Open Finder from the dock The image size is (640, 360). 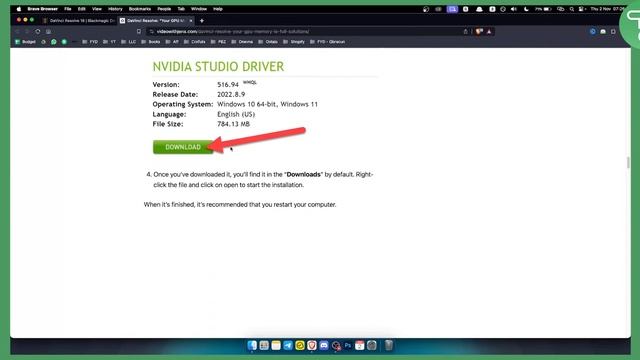point(252,345)
